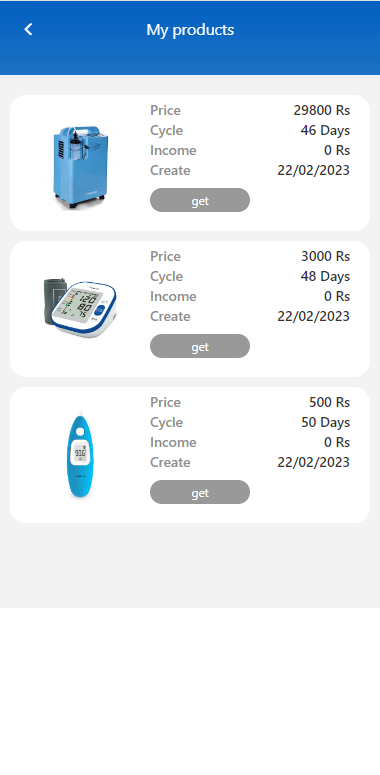Tap get button for 500 Rs product
The image size is (380, 775).
(200, 492)
